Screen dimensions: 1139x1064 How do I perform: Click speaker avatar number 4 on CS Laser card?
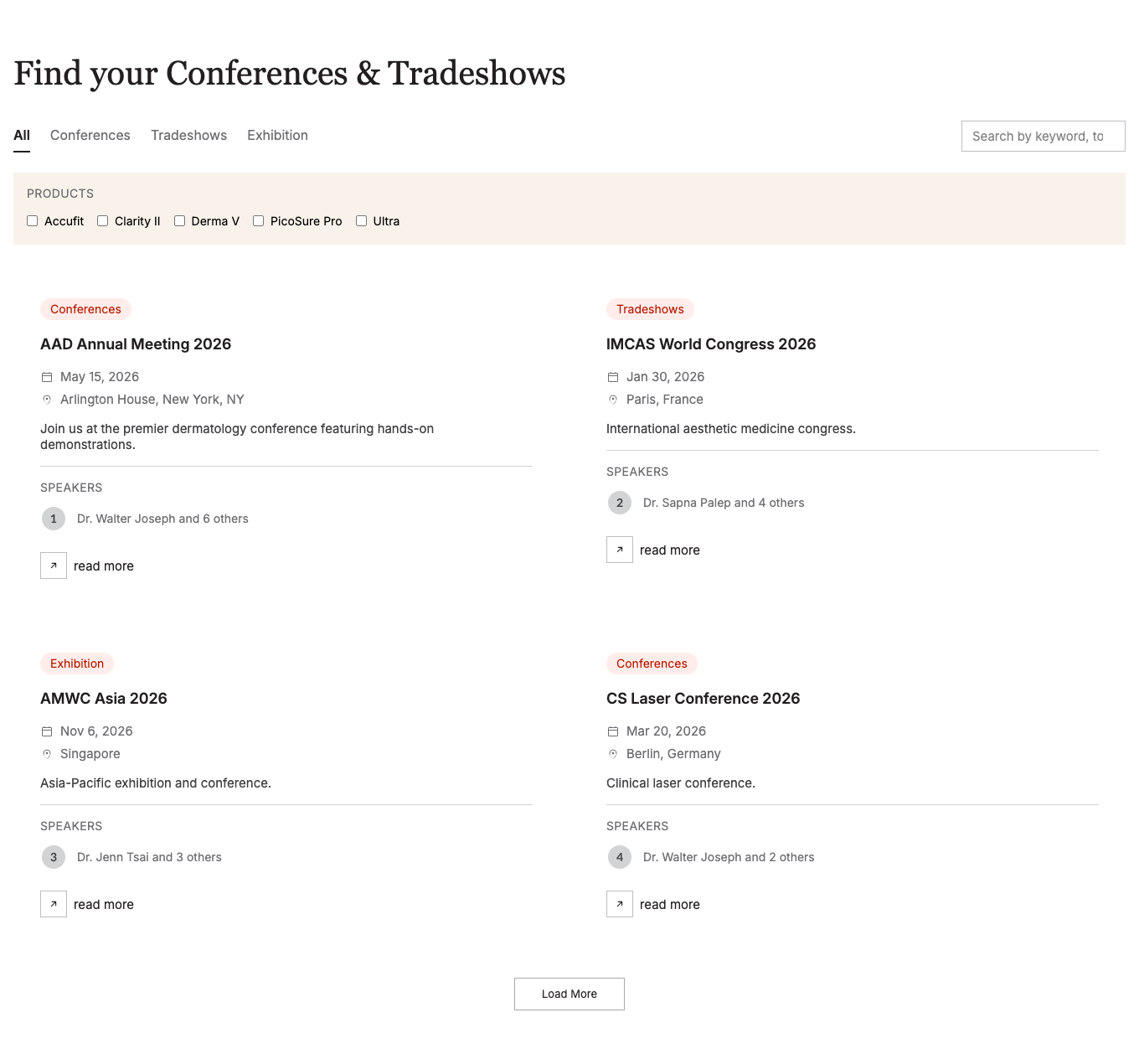click(x=620, y=857)
